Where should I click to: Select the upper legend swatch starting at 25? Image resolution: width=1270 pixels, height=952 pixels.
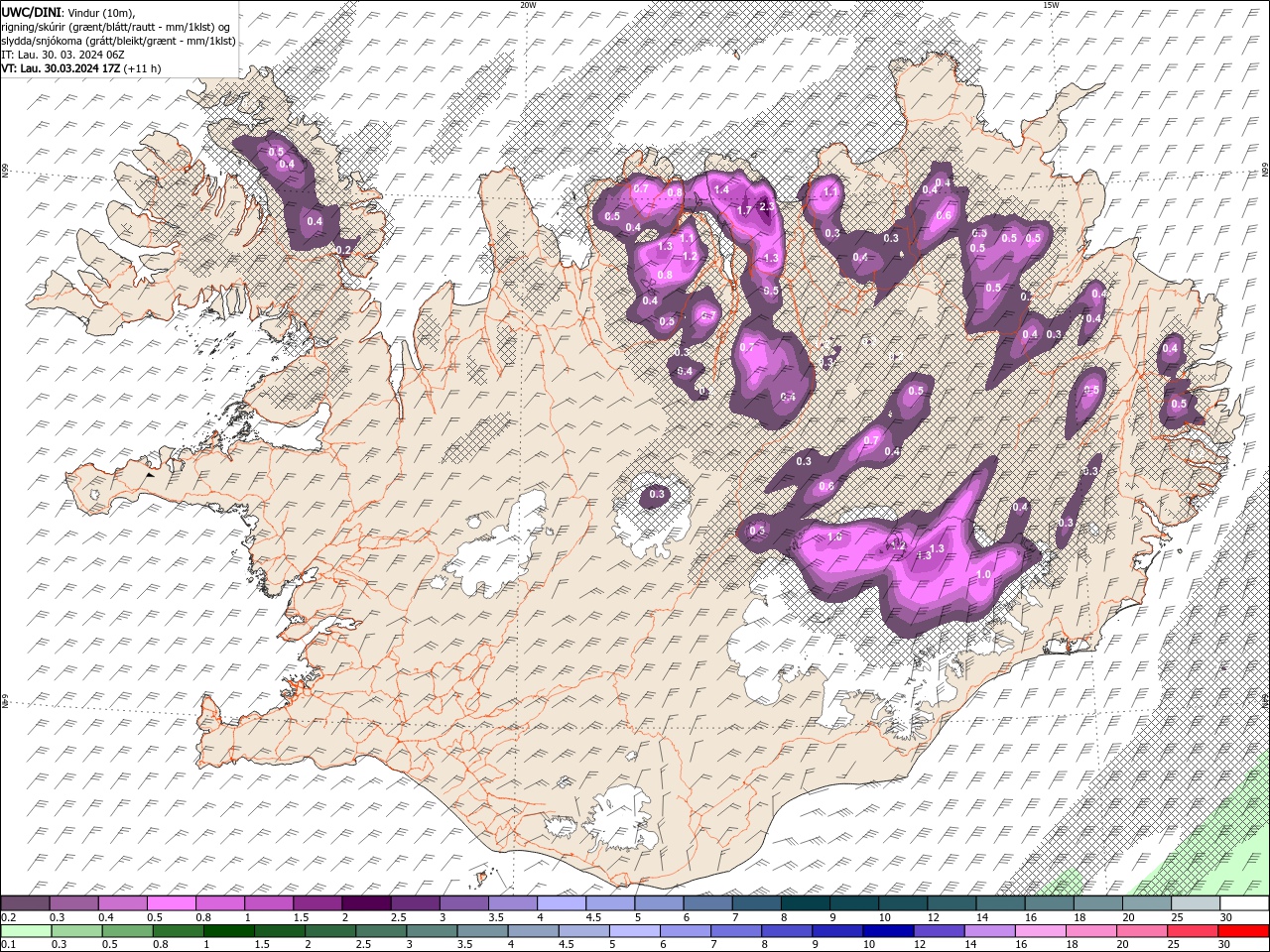[x=1195, y=903]
